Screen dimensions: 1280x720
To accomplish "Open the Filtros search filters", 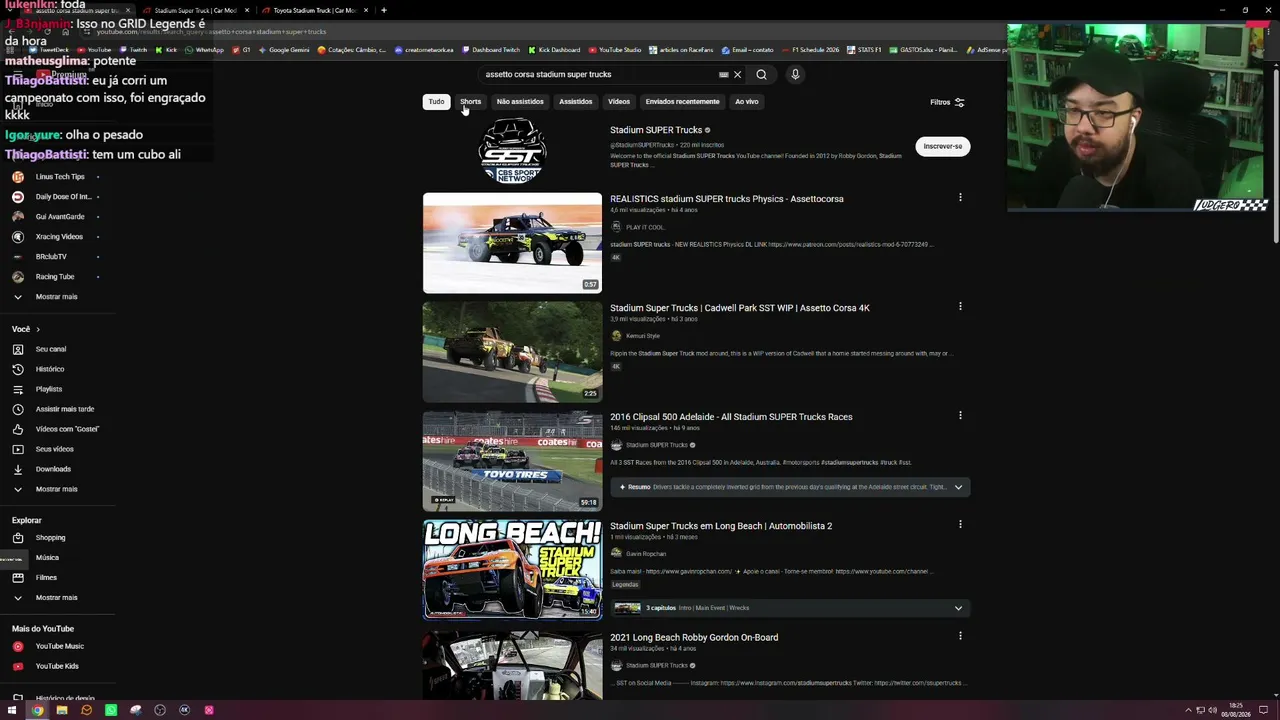I will [947, 102].
